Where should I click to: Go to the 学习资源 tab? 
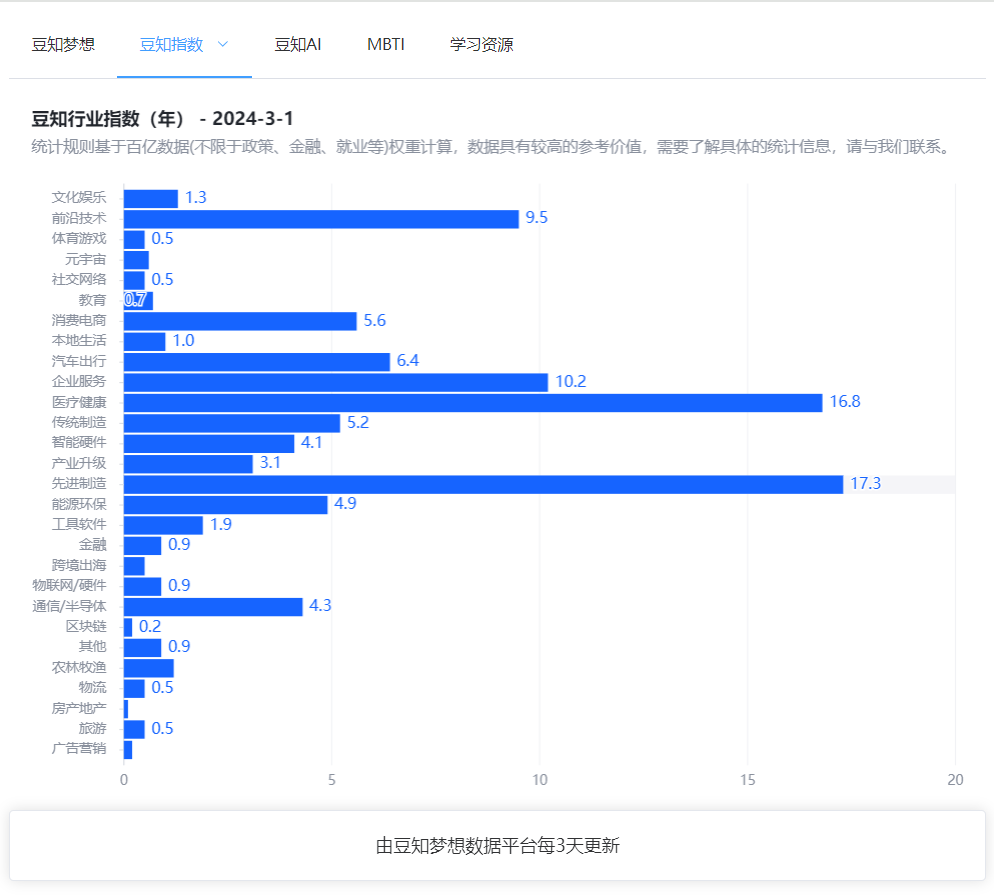tap(481, 44)
